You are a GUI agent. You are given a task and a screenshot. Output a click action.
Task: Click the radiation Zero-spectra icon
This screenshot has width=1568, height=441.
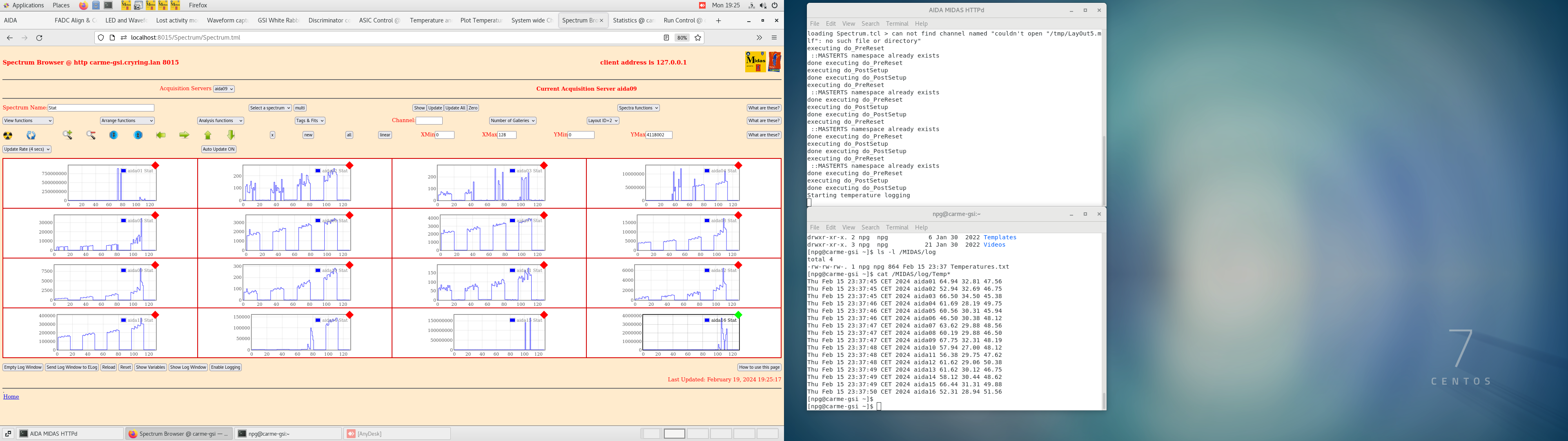coord(7,135)
